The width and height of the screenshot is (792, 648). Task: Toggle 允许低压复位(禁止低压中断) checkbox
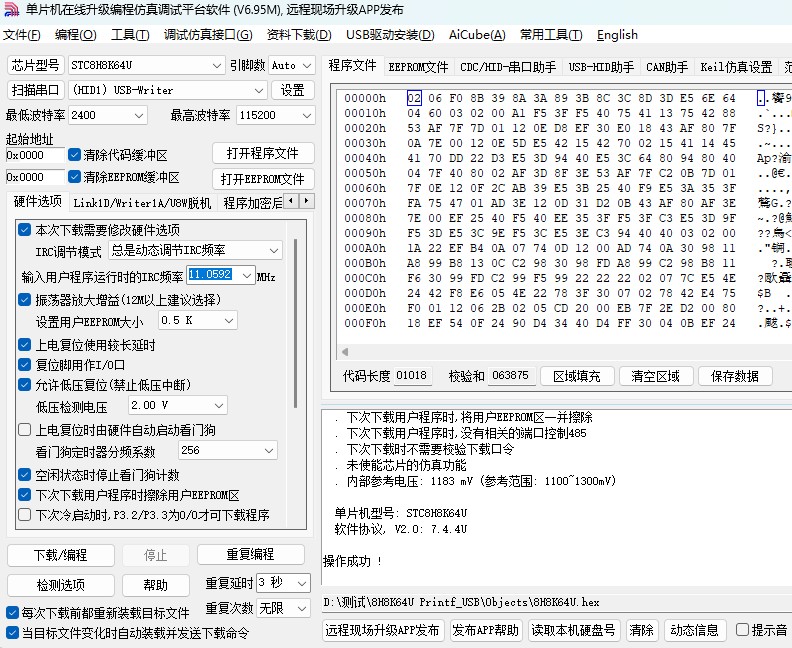[x=24, y=385]
